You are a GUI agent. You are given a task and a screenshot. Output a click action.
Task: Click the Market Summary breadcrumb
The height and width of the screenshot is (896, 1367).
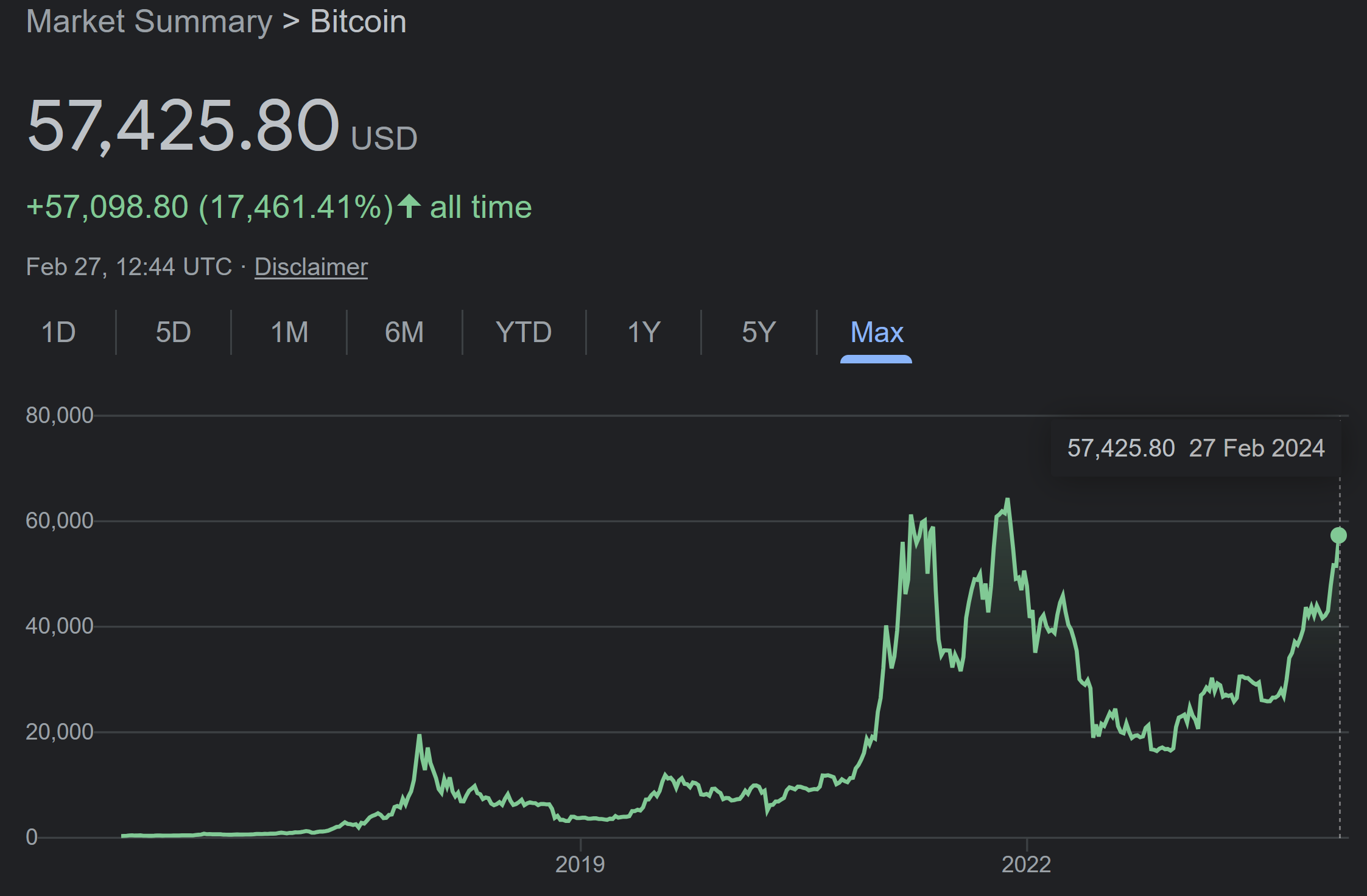pyautogui.click(x=149, y=21)
